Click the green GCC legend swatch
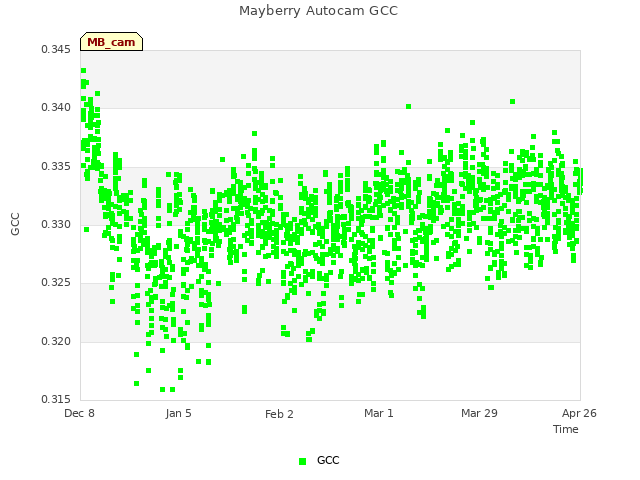The height and width of the screenshot is (480, 640). click(x=302, y=461)
